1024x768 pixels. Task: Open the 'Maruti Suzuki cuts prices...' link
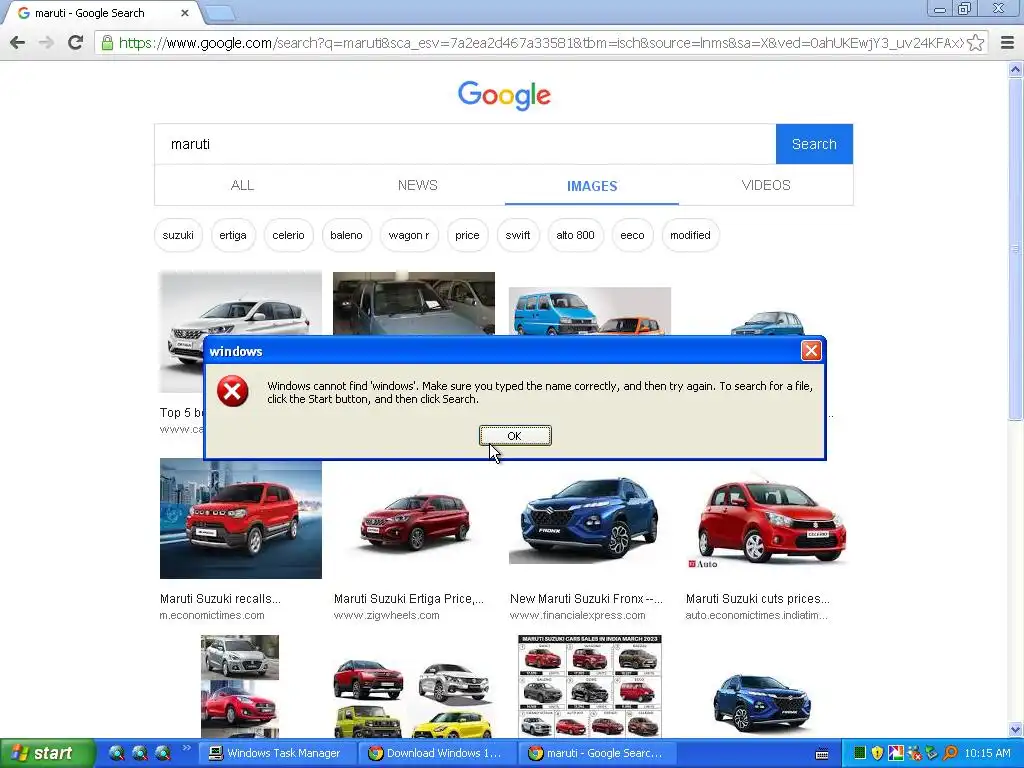[758, 599]
